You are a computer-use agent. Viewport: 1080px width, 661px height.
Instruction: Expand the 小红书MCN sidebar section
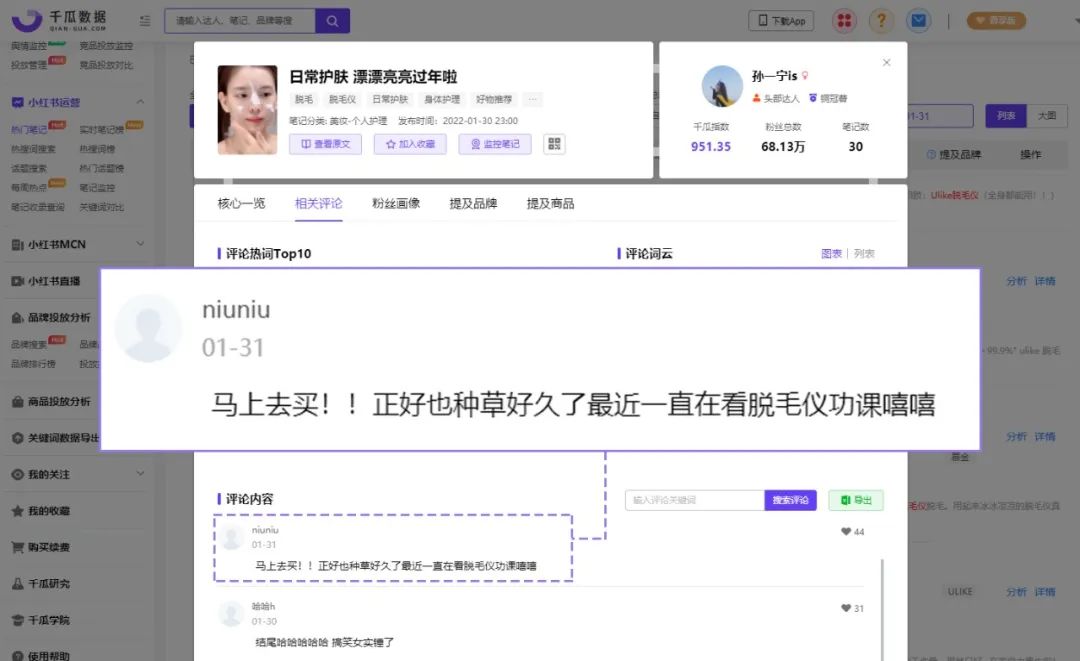pos(140,243)
